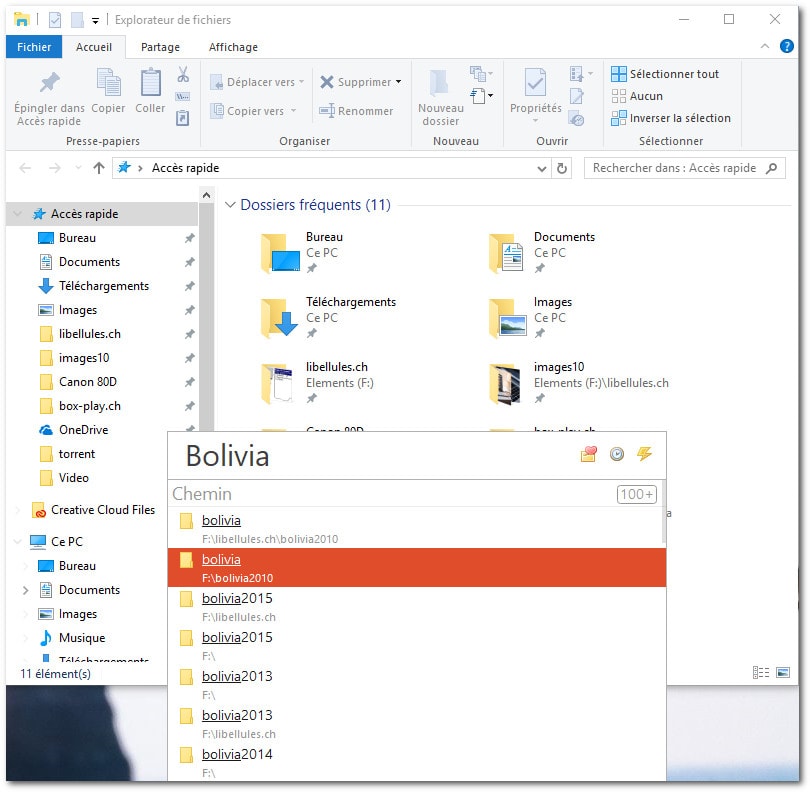Click the paste shortcut icon in Presse-papiers
The width and height of the screenshot is (810, 792).
tap(183, 118)
